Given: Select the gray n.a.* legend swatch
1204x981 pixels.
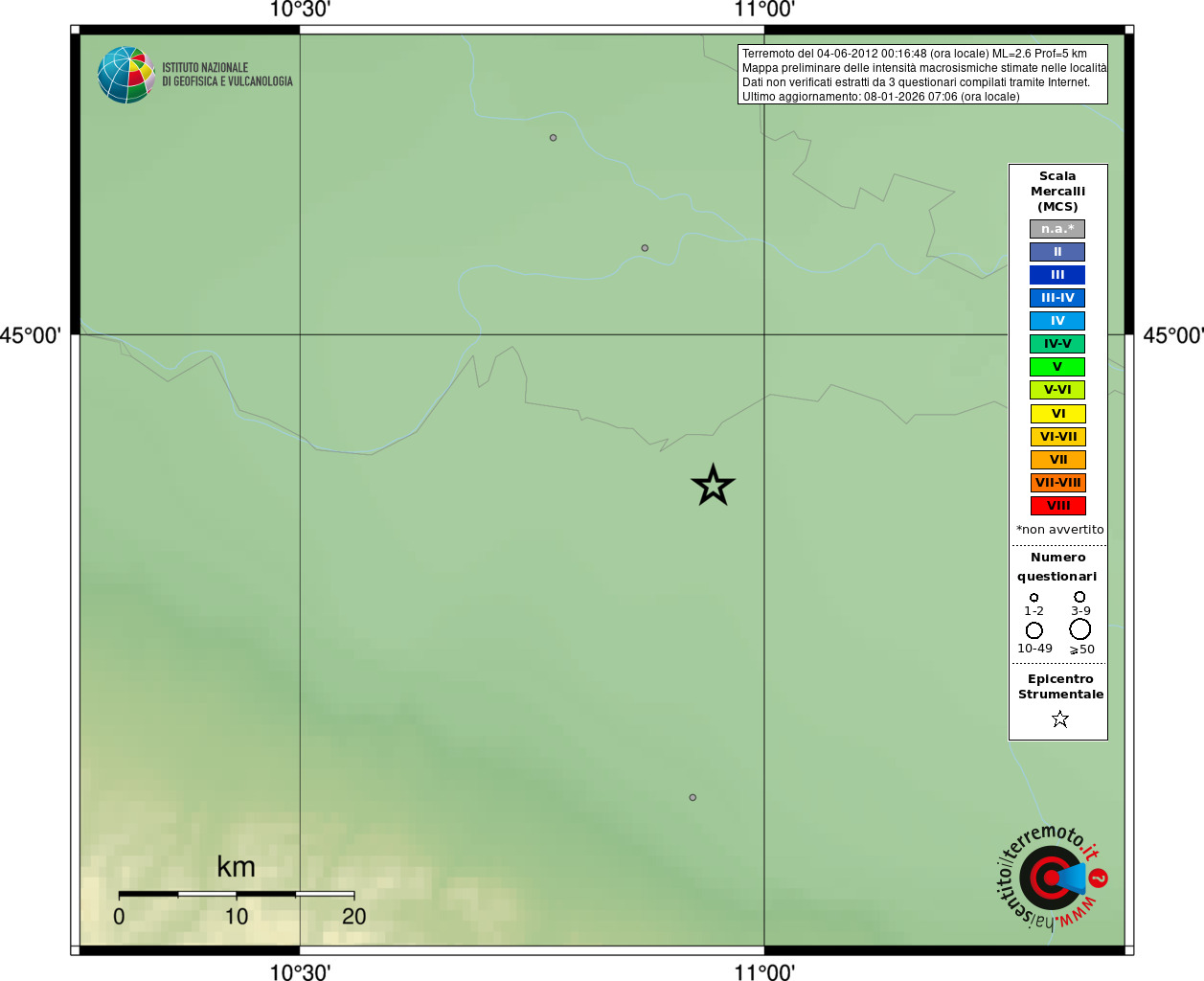Looking at the screenshot, I should [x=1057, y=229].
